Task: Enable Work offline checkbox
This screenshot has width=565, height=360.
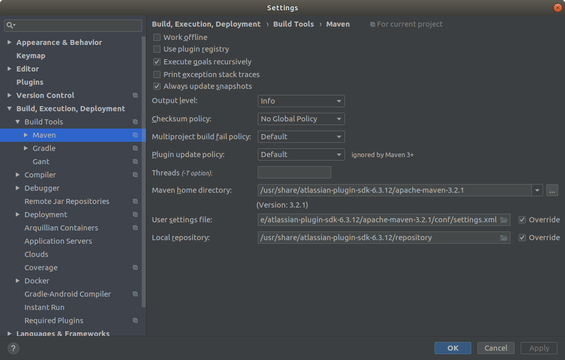Action: 157,37
